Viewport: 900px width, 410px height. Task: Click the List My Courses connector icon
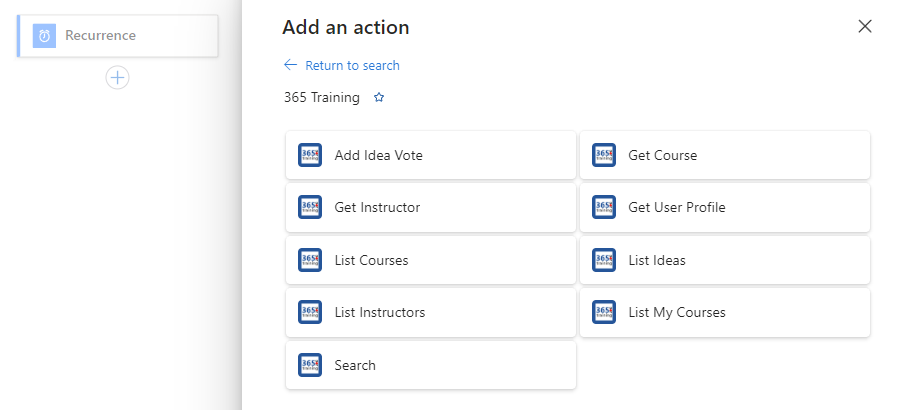(x=604, y=312)
